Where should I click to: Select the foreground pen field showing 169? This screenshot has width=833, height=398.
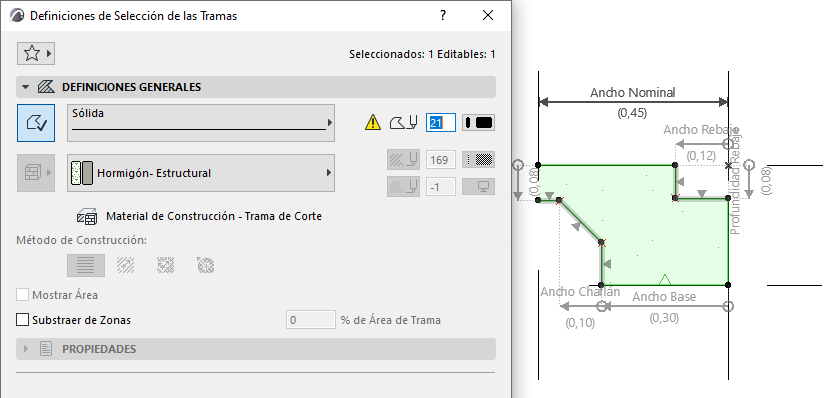click(440, 159)
